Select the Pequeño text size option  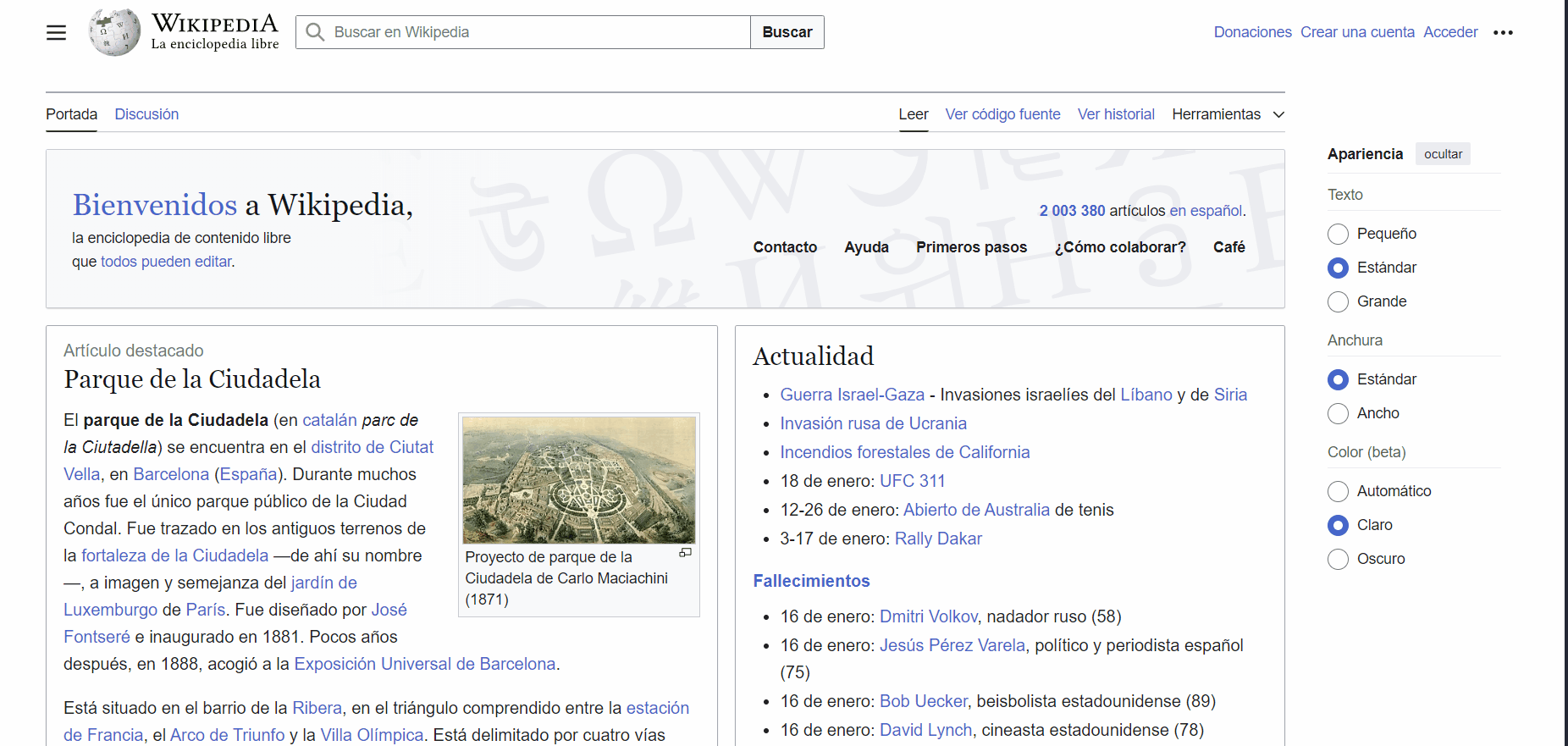[1338, 234]
